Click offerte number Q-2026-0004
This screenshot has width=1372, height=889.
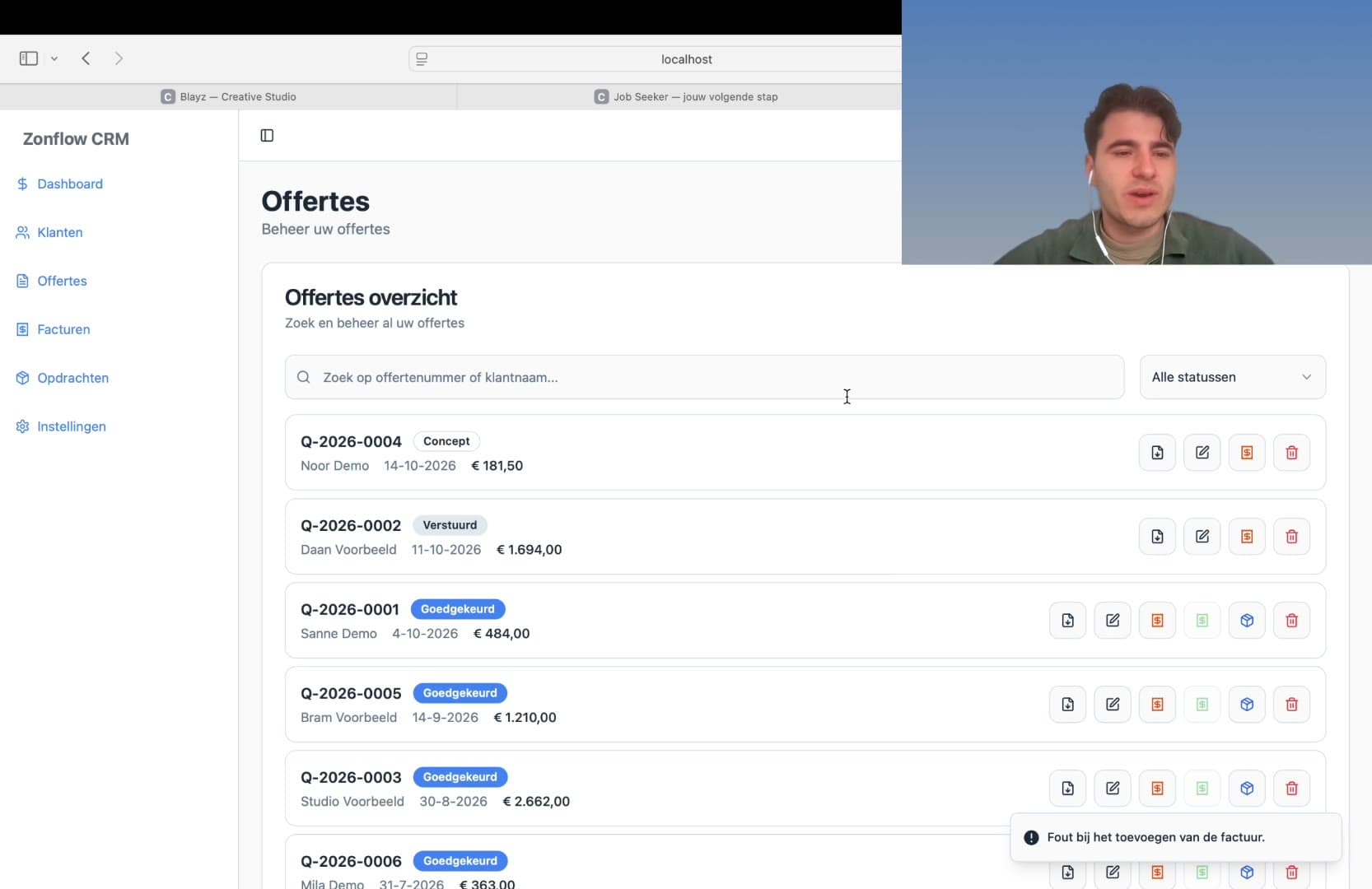coord(351,442)
